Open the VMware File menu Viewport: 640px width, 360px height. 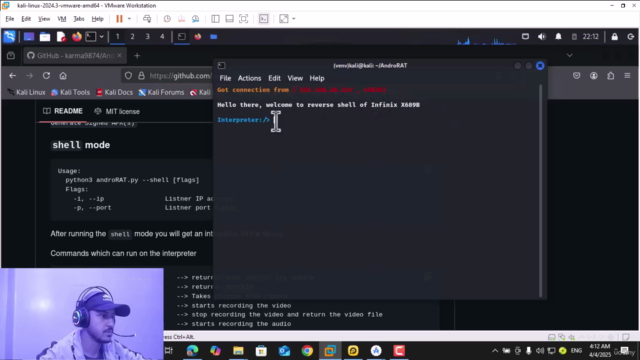[x=9, y=19]
